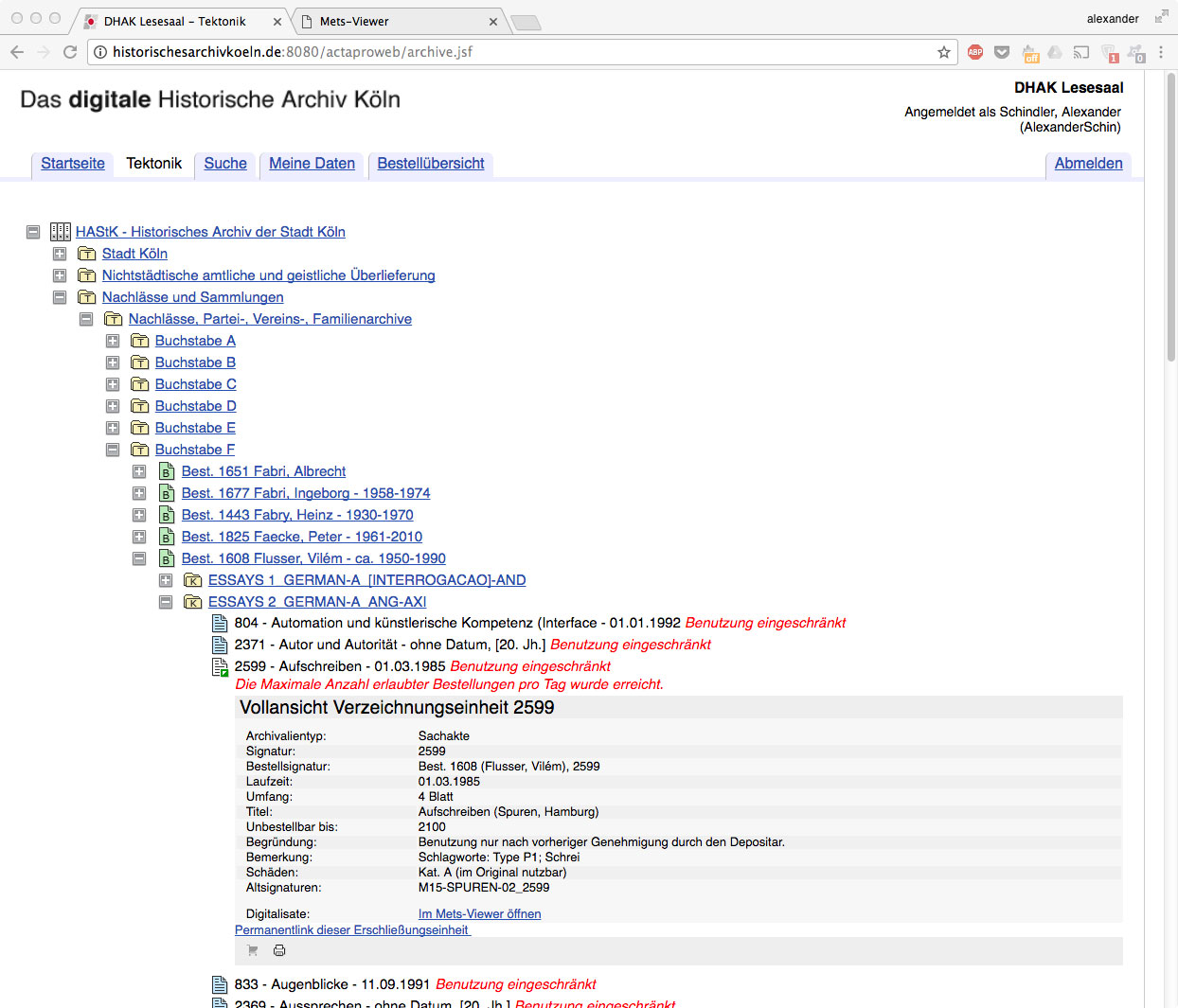Click the print icon for unit 2599

point(279,950)
